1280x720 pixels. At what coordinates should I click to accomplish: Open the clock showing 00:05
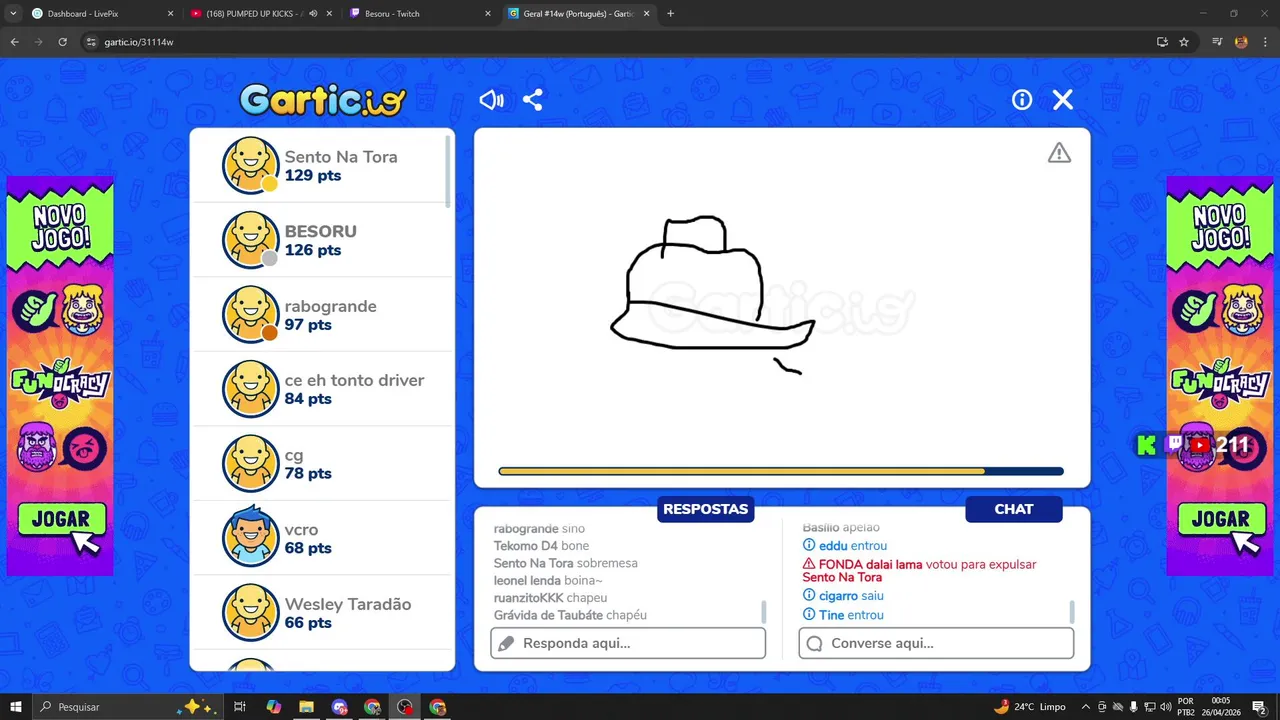[1221, 707]
